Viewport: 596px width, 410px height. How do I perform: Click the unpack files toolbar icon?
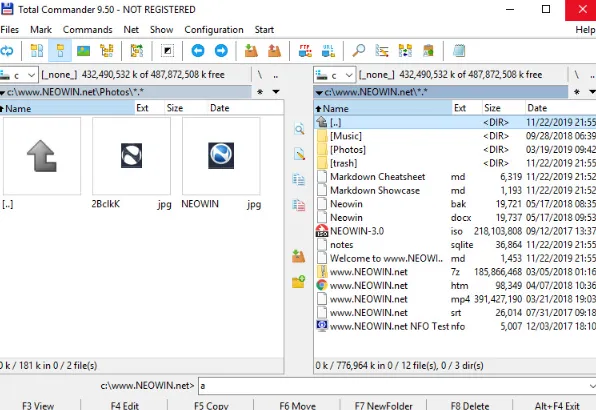pos(274,51)
